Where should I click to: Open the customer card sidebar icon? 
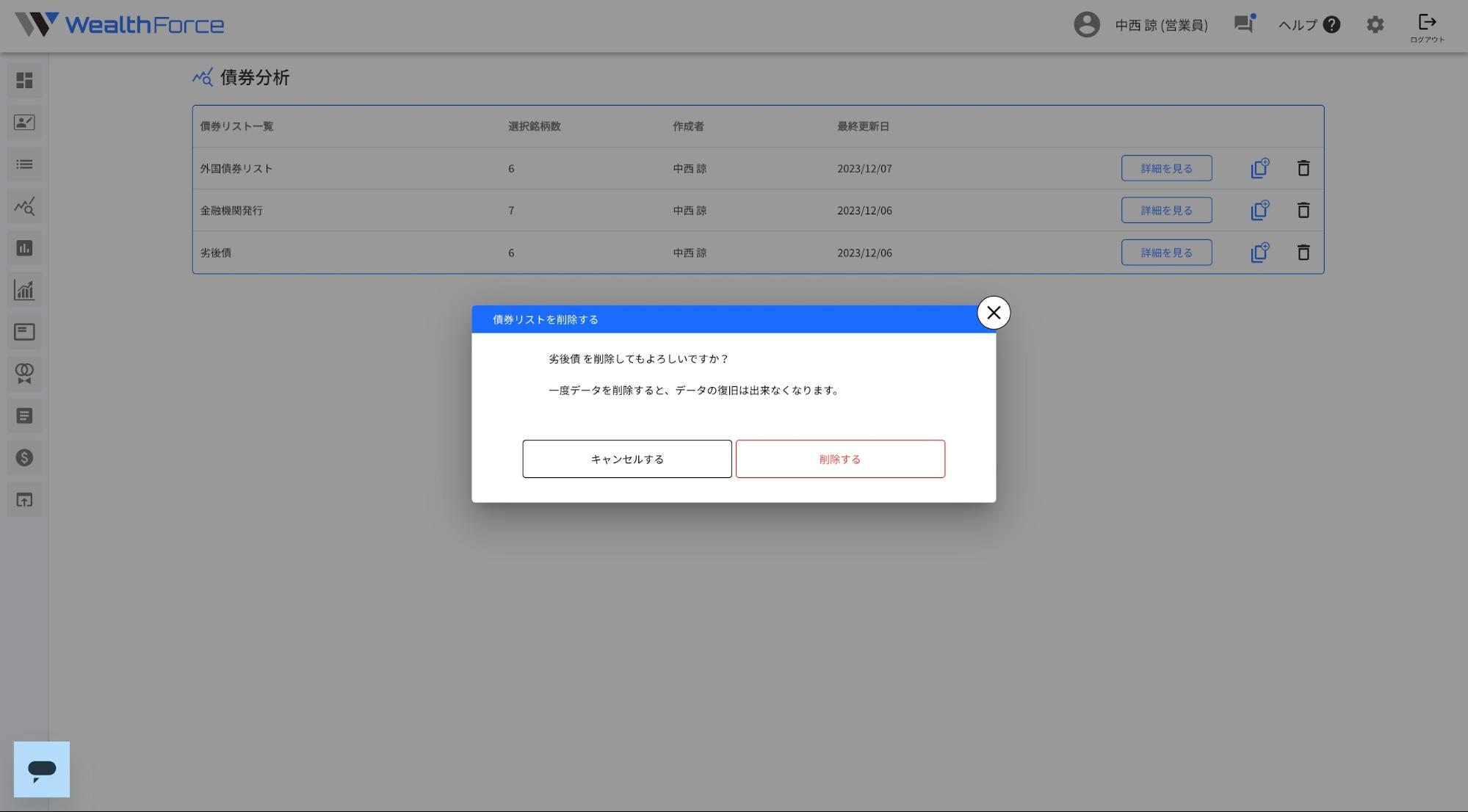pyautogui.click(x=24, y=123)
